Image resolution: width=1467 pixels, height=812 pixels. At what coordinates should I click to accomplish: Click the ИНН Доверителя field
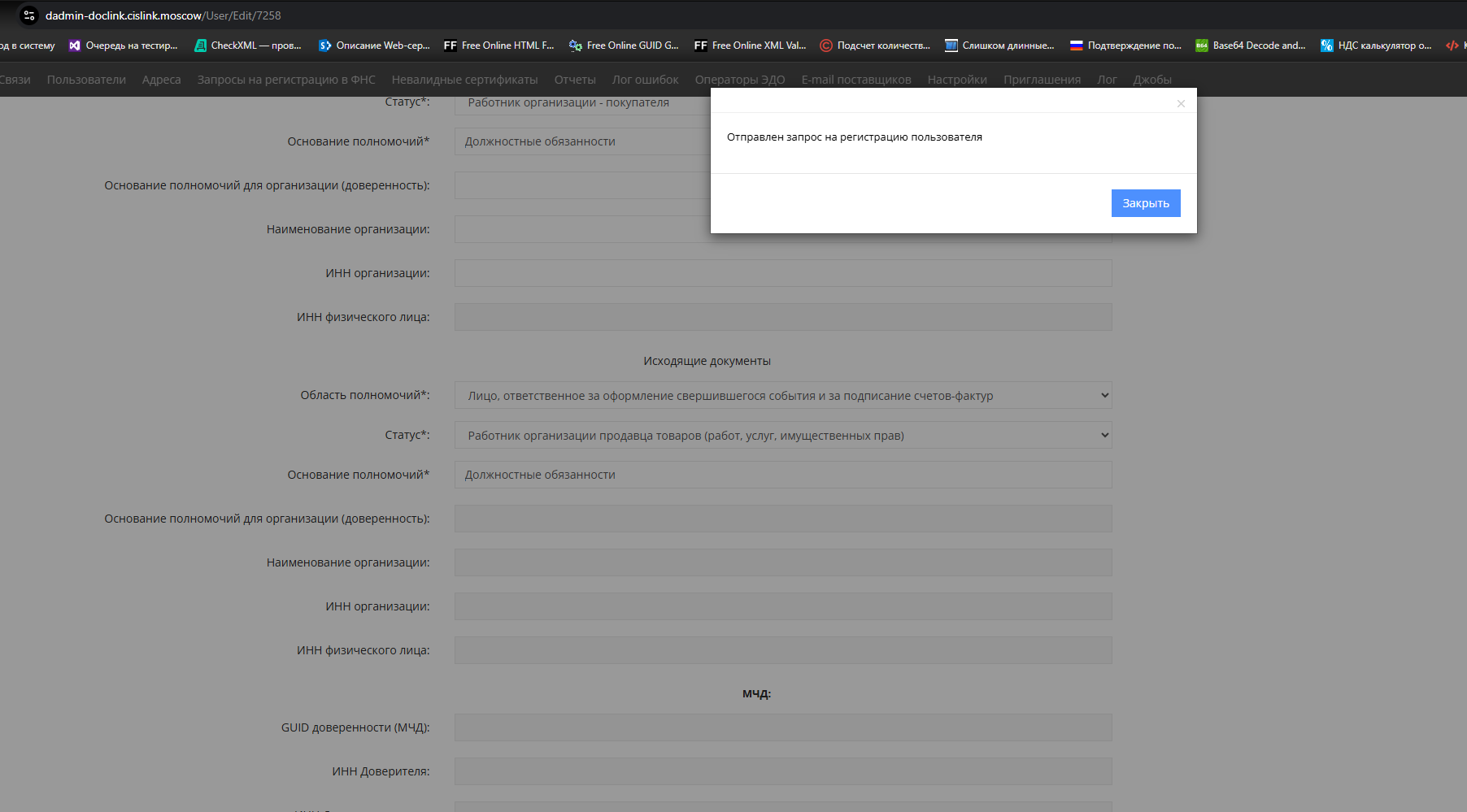point(783,771)
